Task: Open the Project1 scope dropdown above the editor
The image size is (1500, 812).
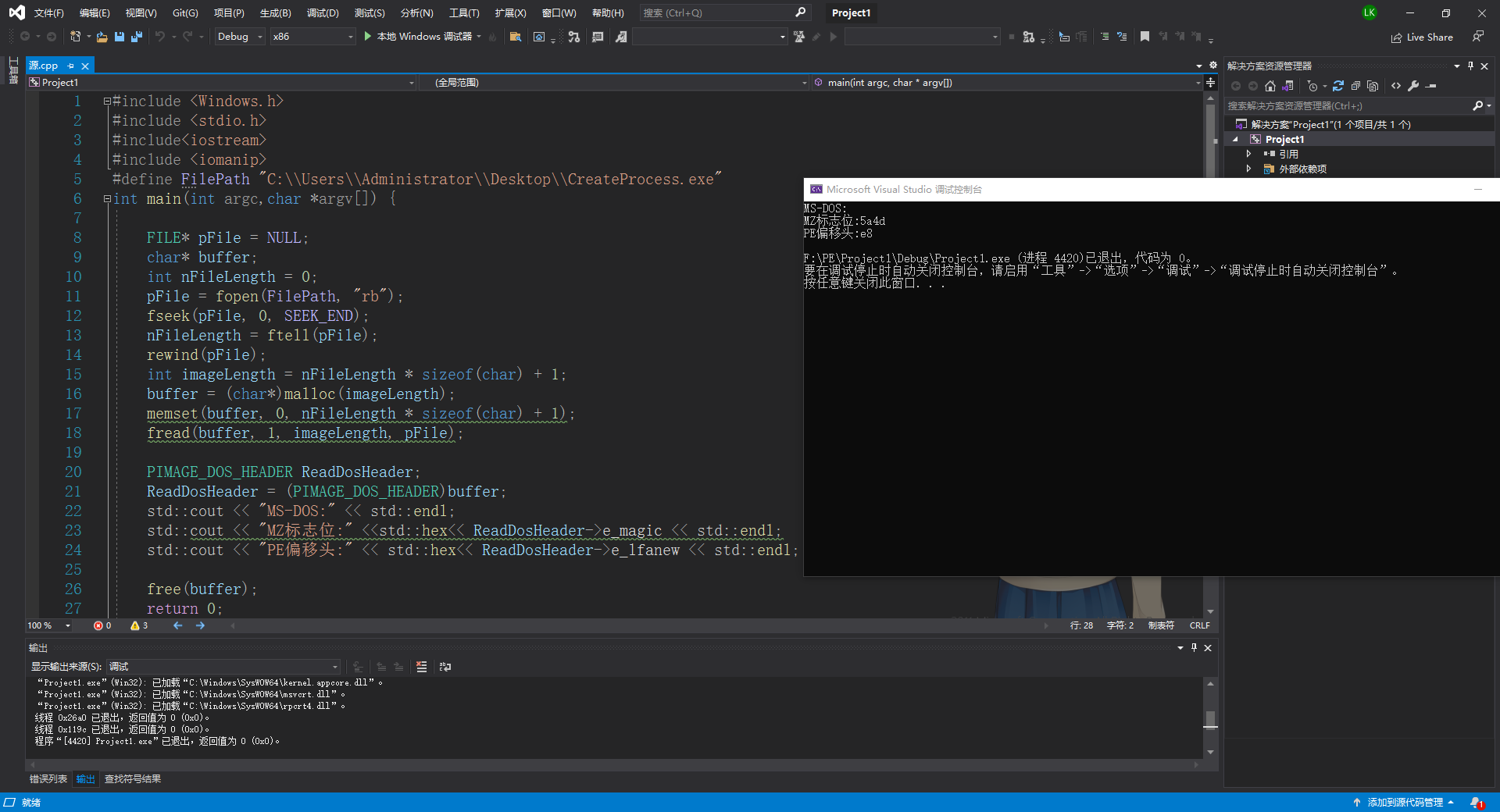Action: pos(222,82)
